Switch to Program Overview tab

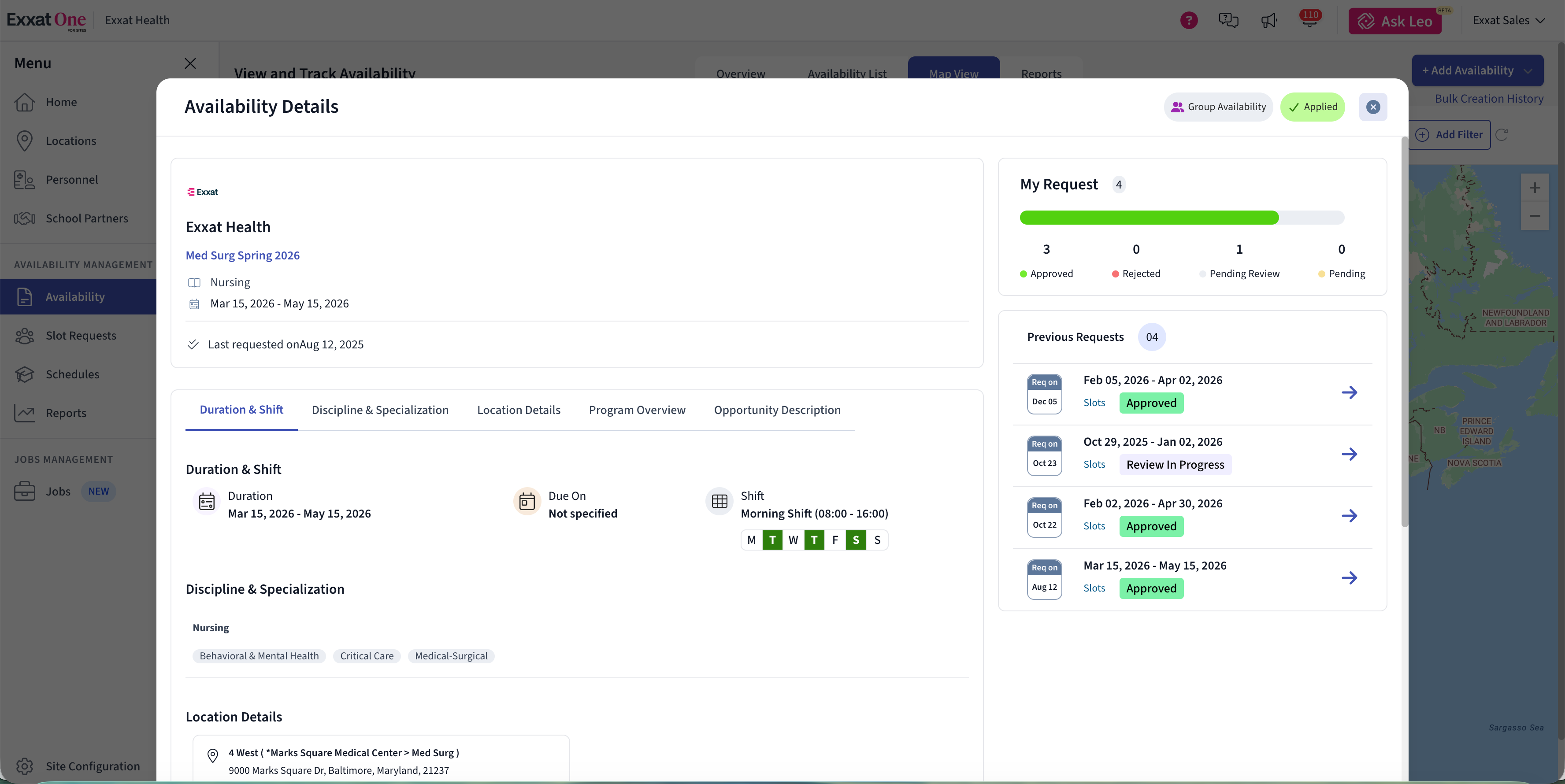637,410
